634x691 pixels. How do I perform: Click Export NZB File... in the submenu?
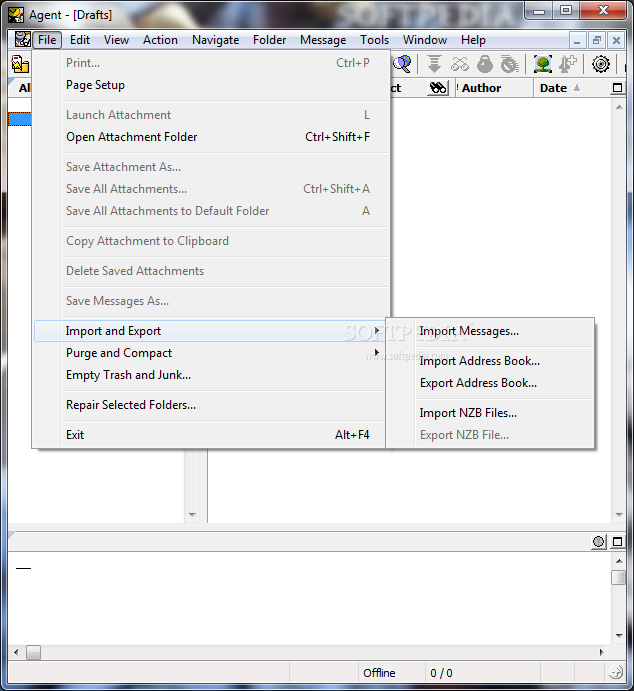coord(490,435)
